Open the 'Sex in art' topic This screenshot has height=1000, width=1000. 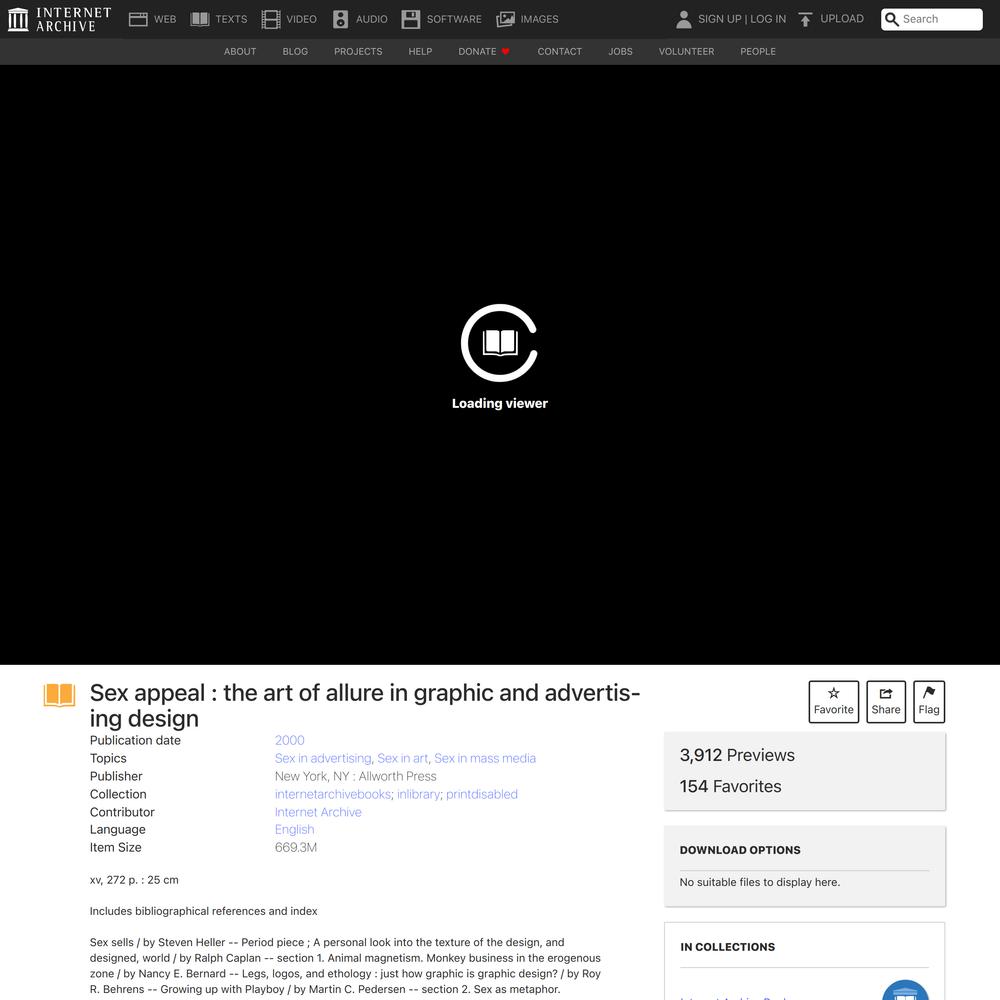coord(402,758)
